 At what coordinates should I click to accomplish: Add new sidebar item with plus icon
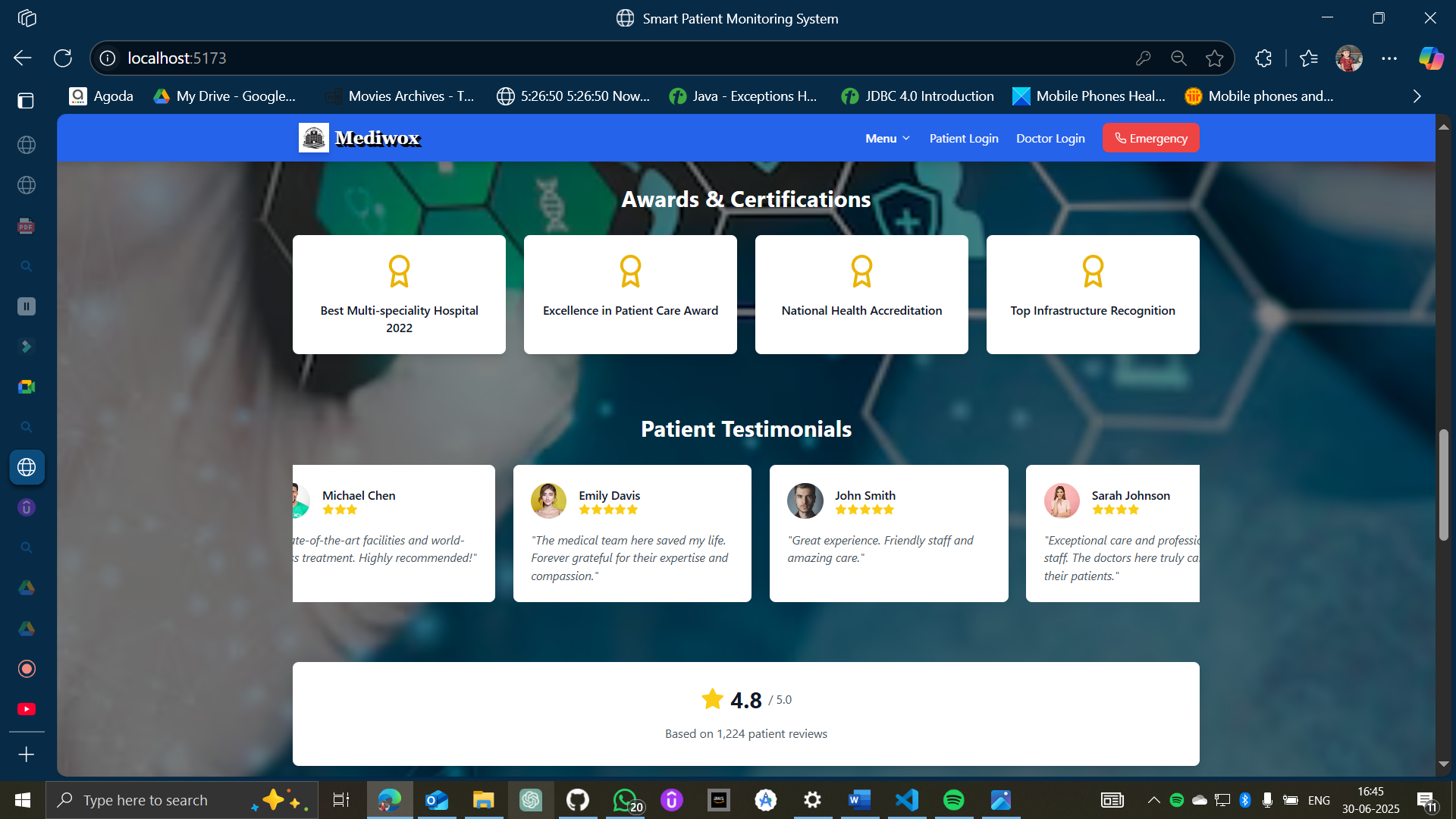27,755
